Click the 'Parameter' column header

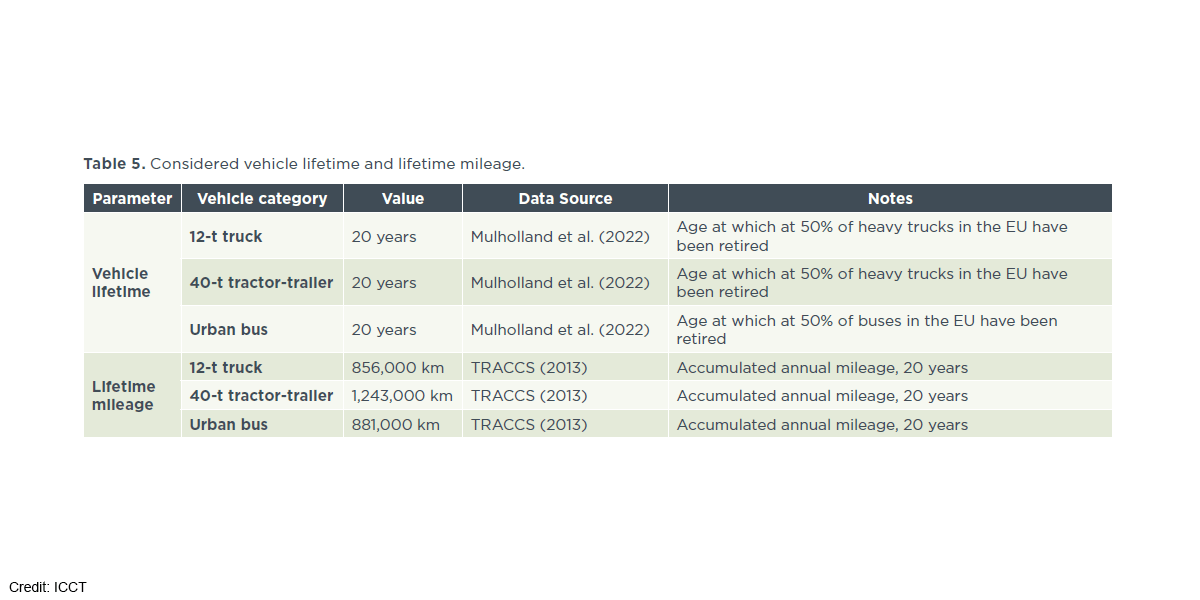pos(132,198)
